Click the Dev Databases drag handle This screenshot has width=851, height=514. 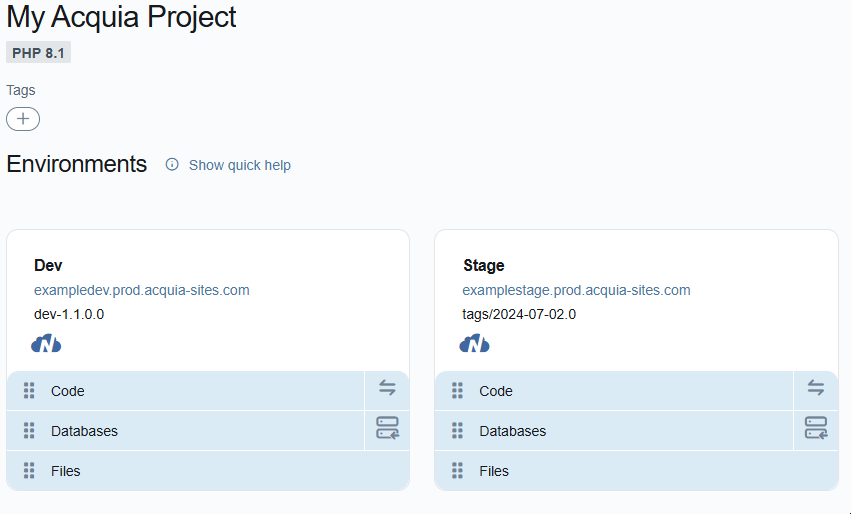coord(29,431)
